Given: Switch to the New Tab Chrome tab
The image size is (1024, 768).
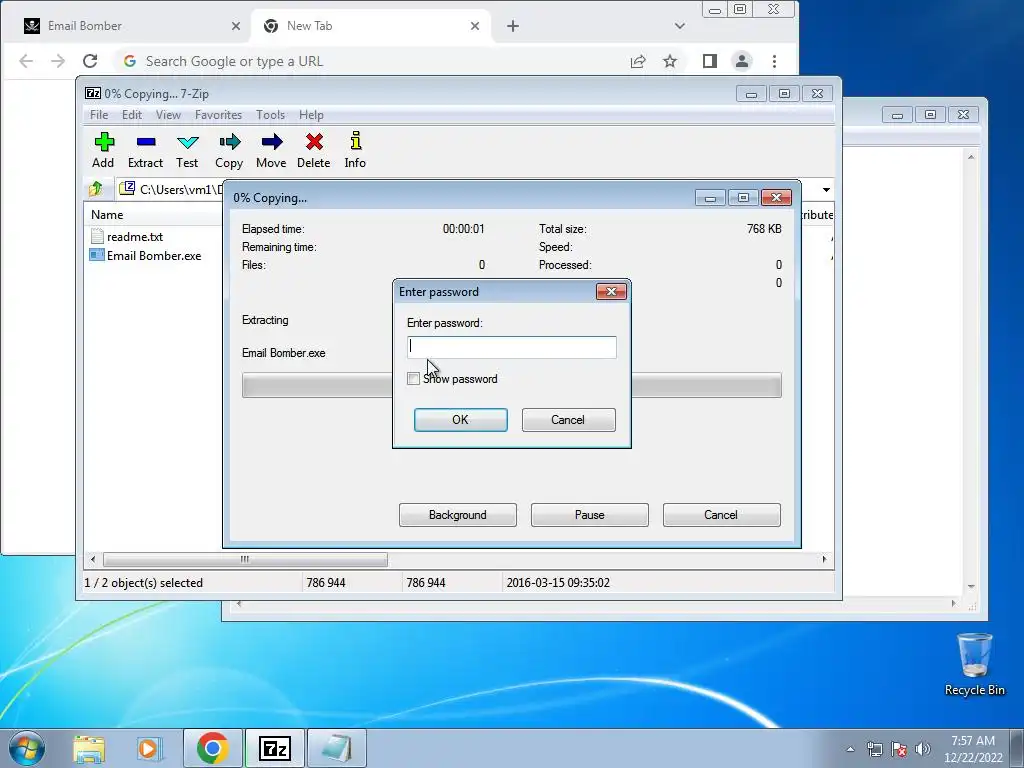Looking at the screenshot, I should click(370, 26).
